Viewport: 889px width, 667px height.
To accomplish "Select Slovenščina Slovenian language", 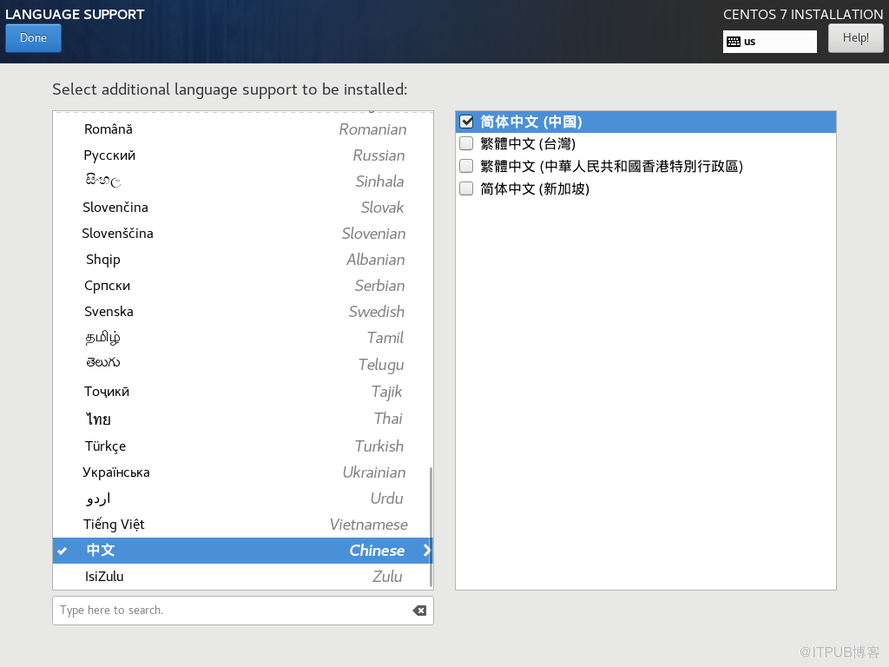I will tap(243, 234).
